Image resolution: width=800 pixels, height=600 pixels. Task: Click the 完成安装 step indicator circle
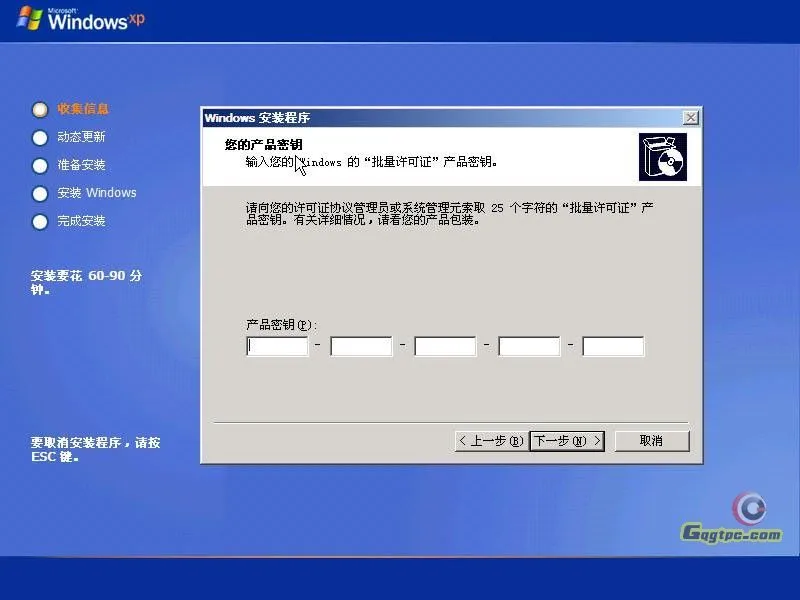pyautogui.click(x=40, y=221)
